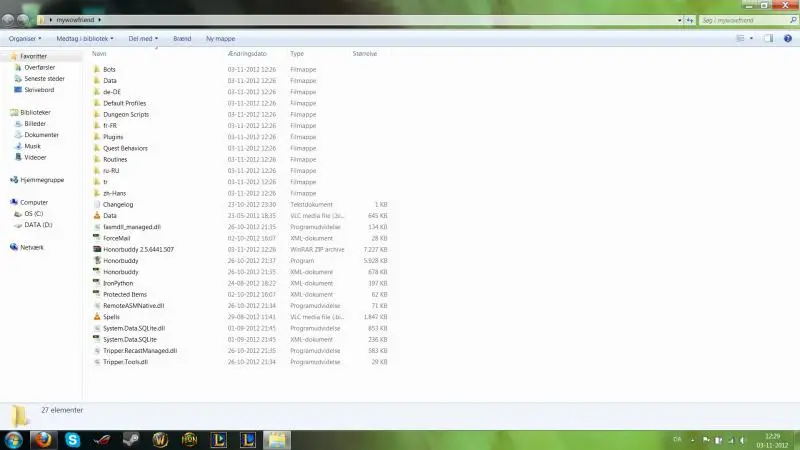
Task: Open Videoer library
Action: pyautogui.click(x=35, y=157)
